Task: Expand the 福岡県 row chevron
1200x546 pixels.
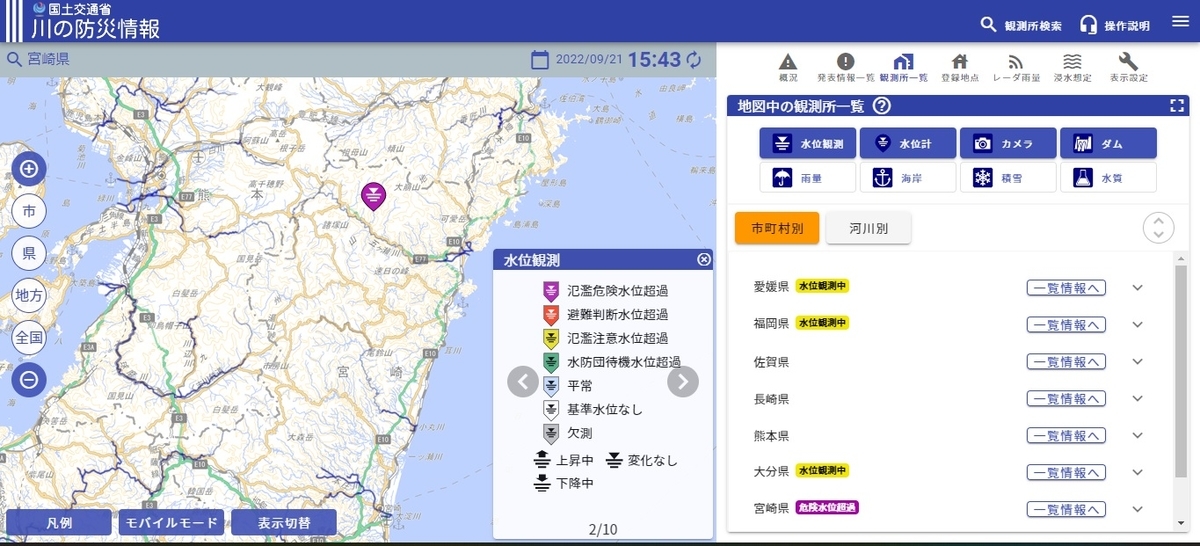Action: 1137,324
